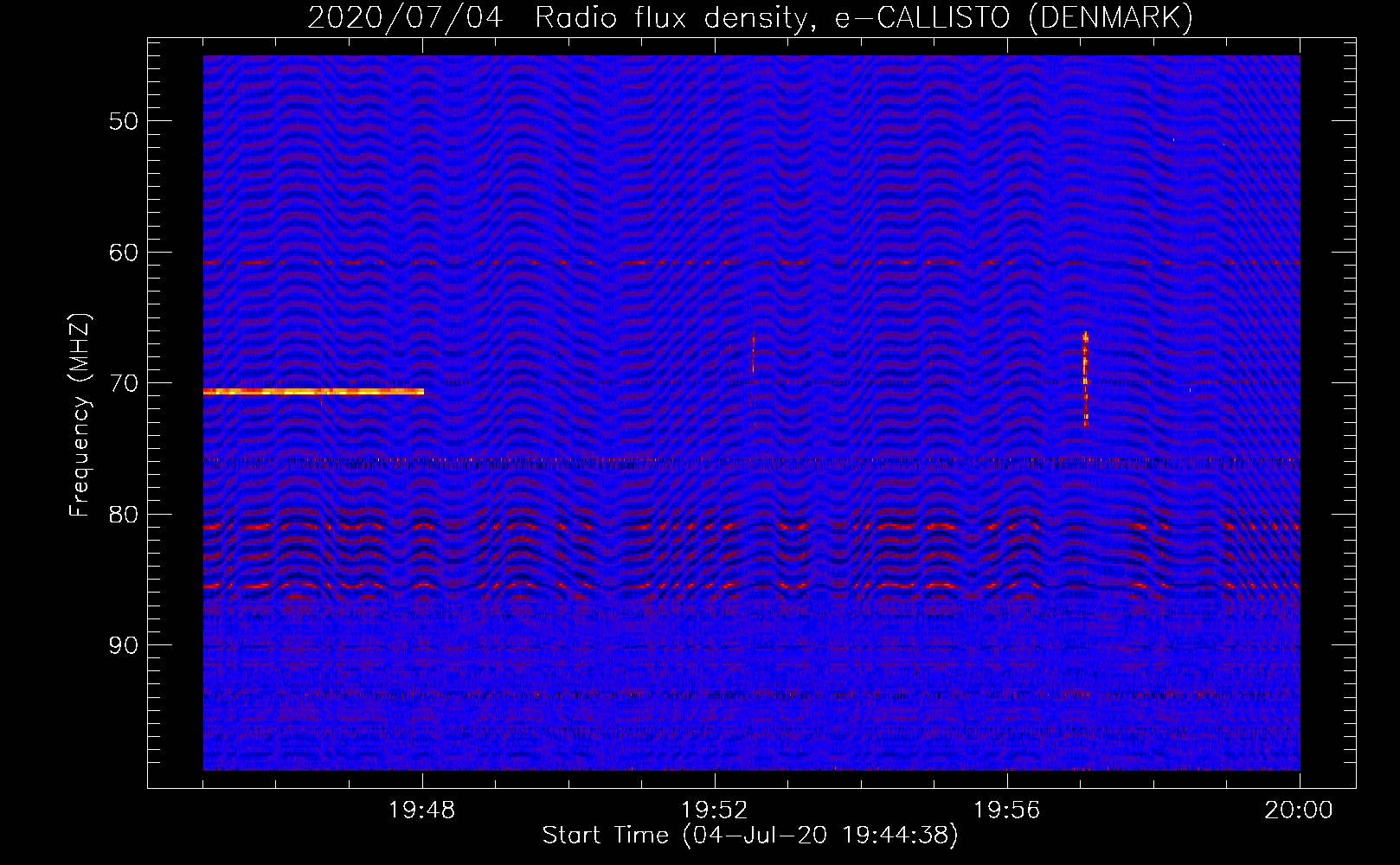Click the 'Frequency (MHZ)' axis label

tap(80, 416)
